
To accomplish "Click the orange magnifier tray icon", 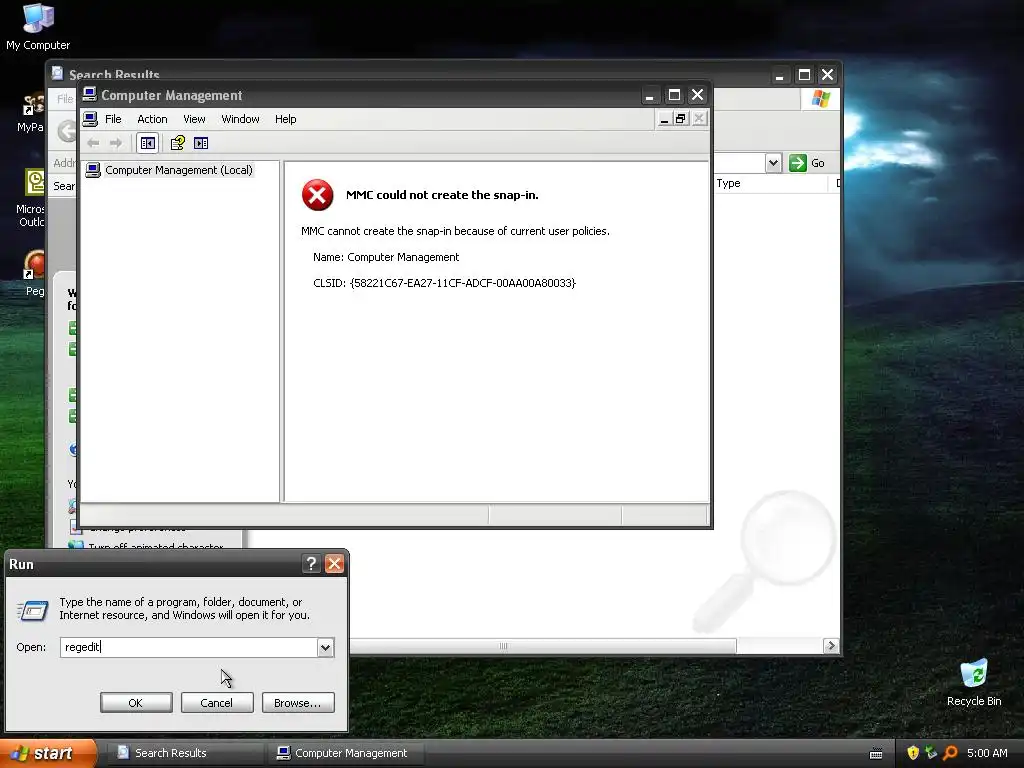I will (950, 753).
